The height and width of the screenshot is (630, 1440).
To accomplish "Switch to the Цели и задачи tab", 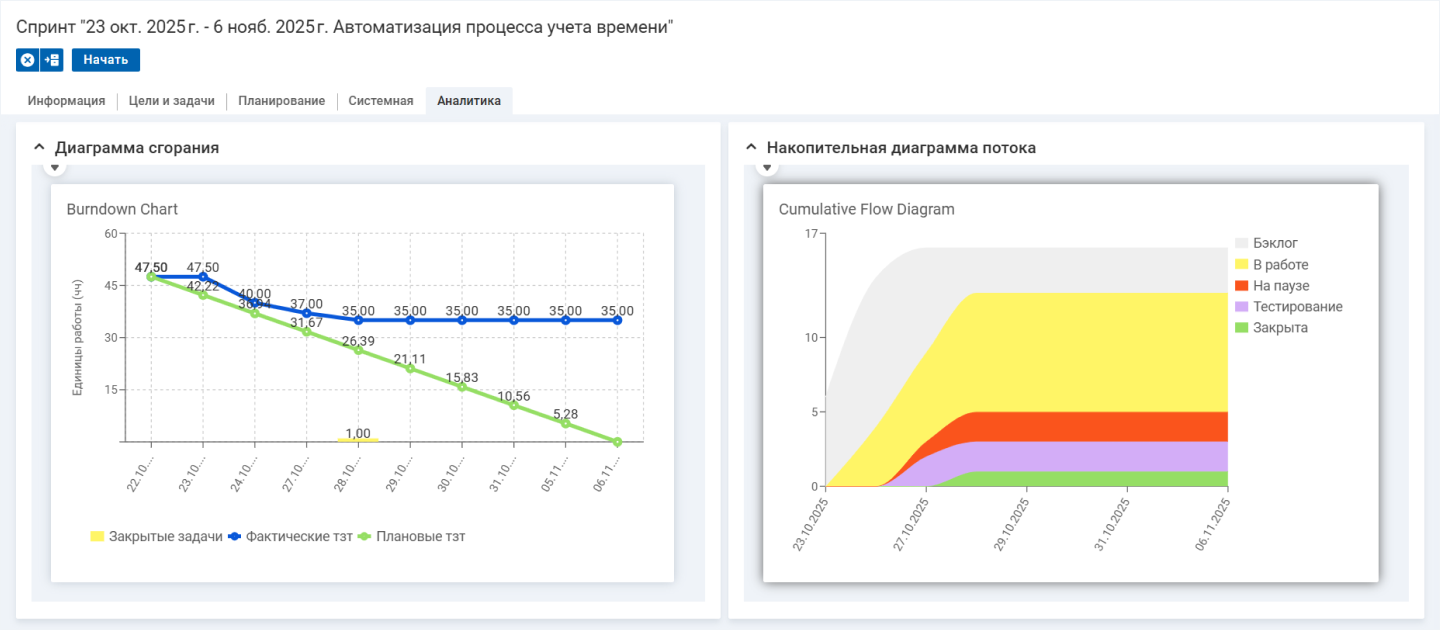I will coord(172,101).
